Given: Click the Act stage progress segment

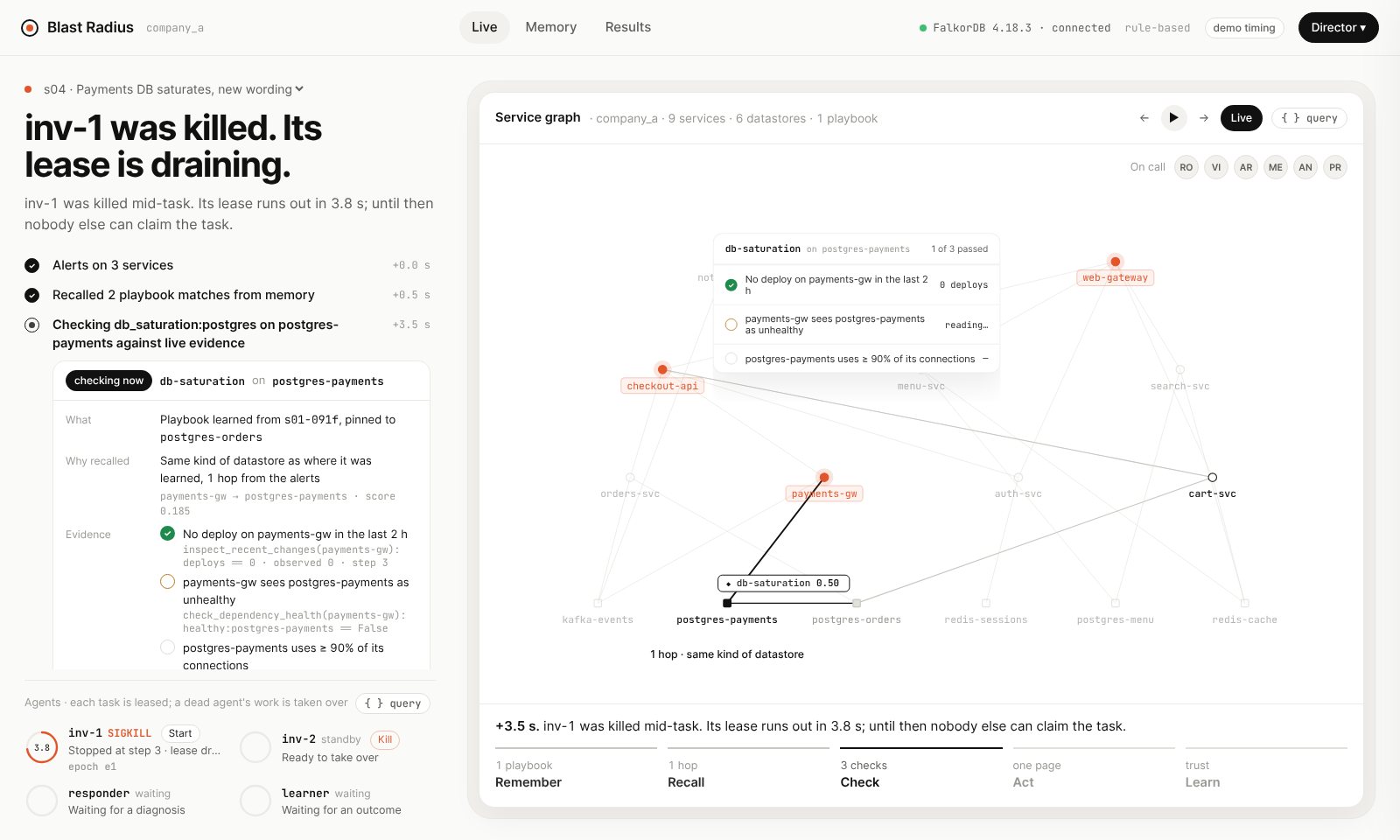Looking at the screenshot, I should [x=1094, y=770].
